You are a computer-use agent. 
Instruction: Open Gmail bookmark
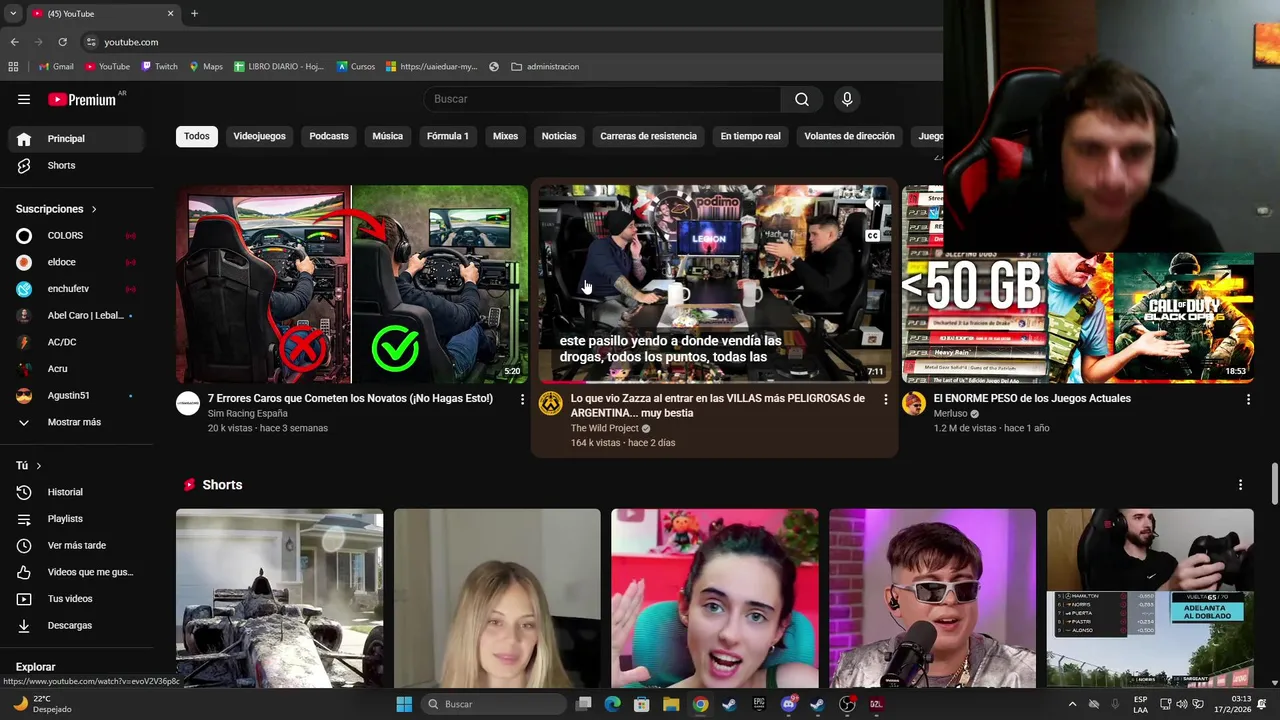(x=56, y=67)
